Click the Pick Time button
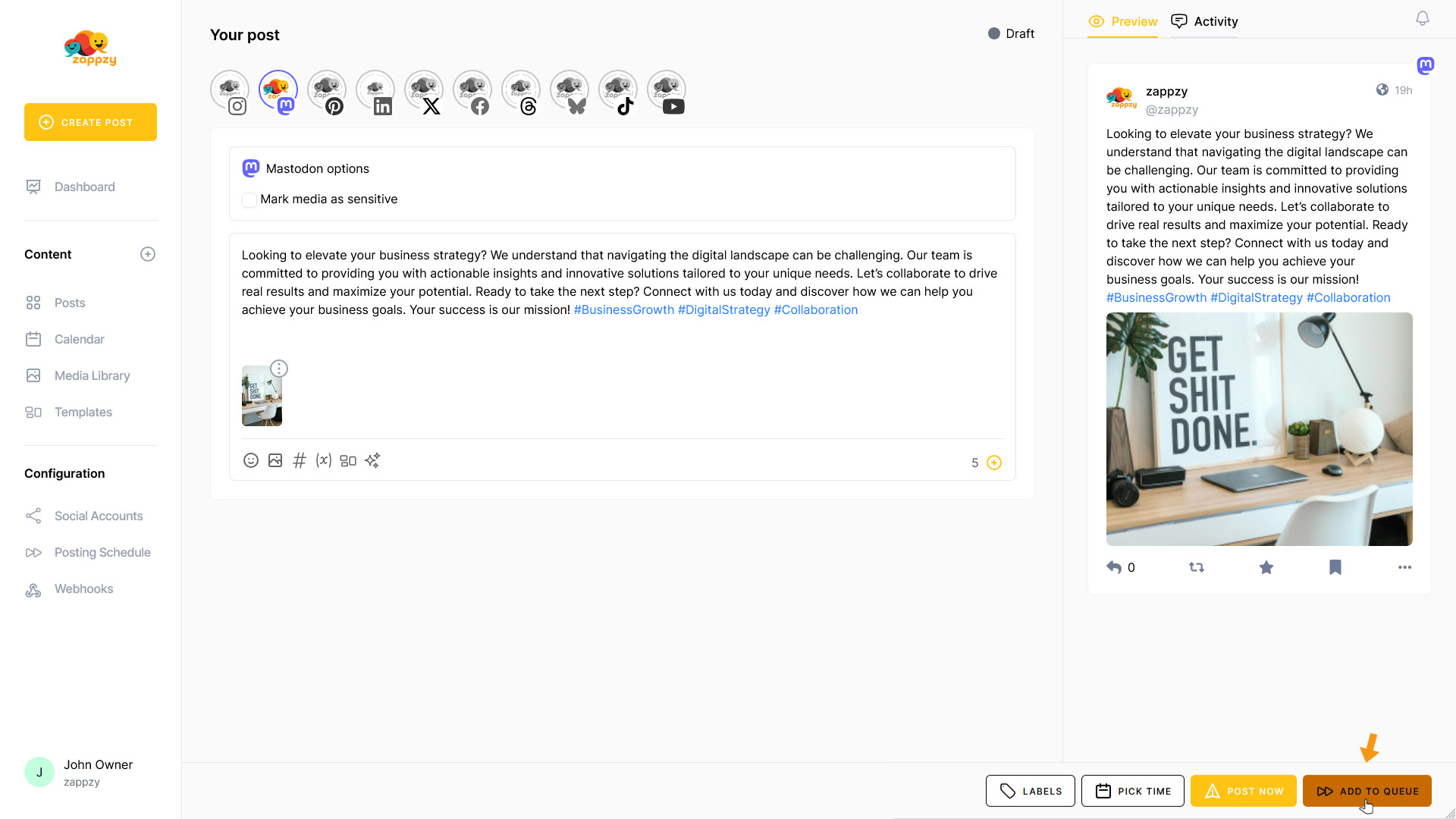Screen dimensions: 1456x819 (1132, 791)
